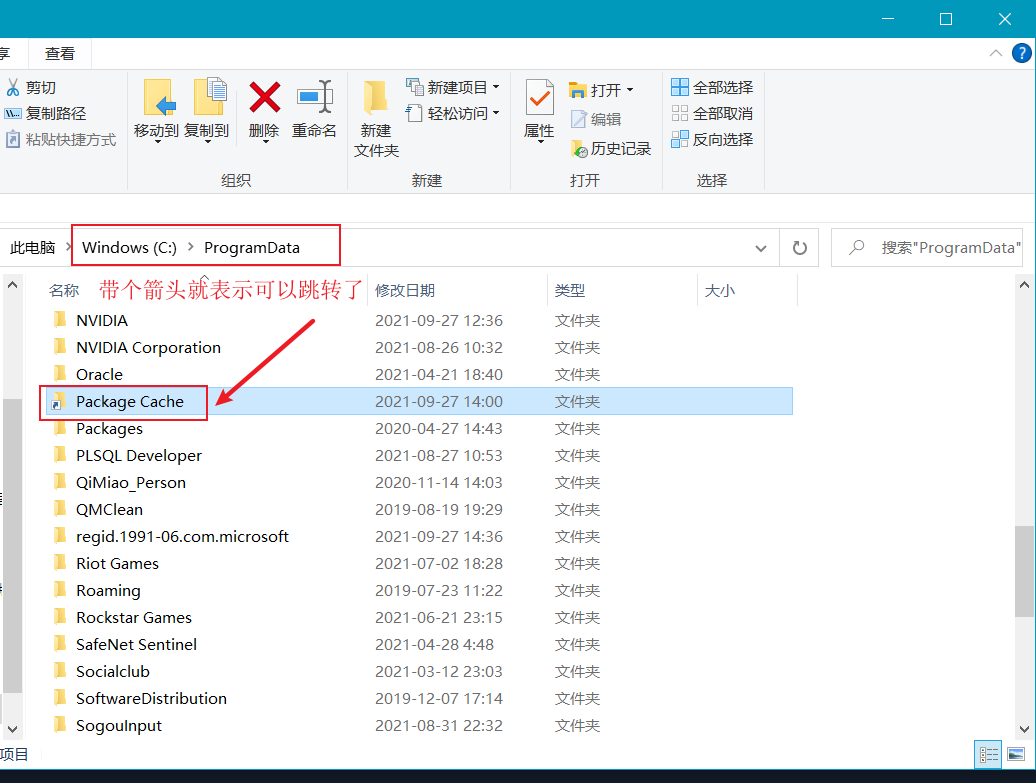Click the file list scrollbar up arrow
This screenshot has height=783, width=1036.
pyautogui.click(x=1024, y=285)
